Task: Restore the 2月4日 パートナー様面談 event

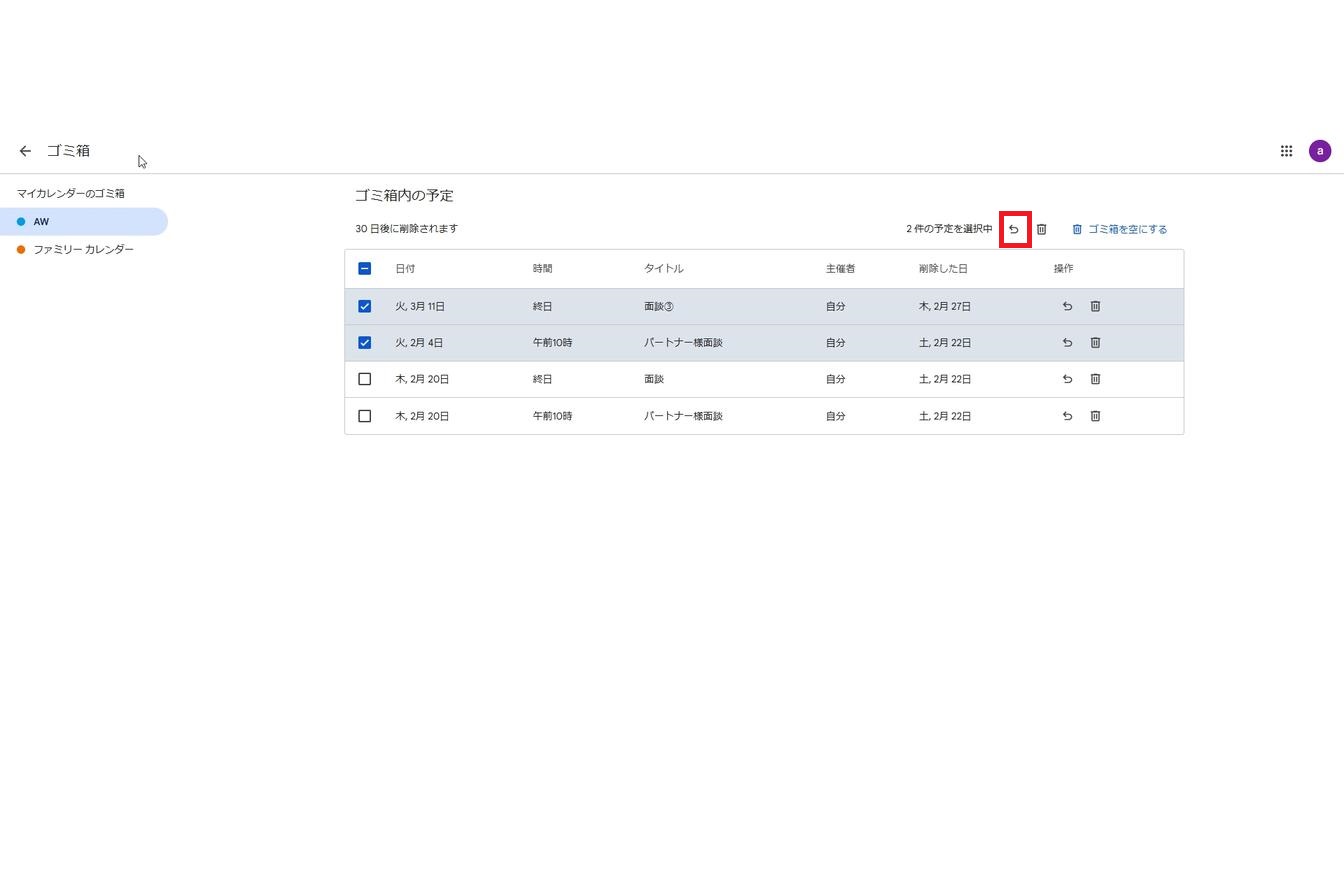Action: coord(1067,343)
